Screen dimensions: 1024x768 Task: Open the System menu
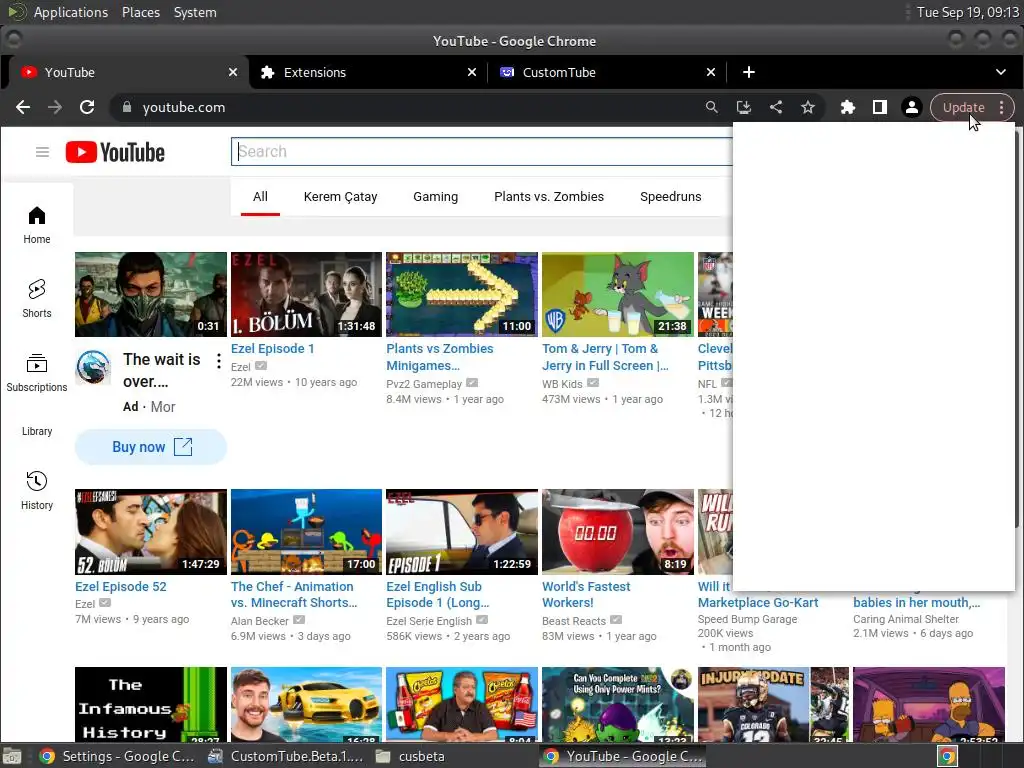point(195,12)
